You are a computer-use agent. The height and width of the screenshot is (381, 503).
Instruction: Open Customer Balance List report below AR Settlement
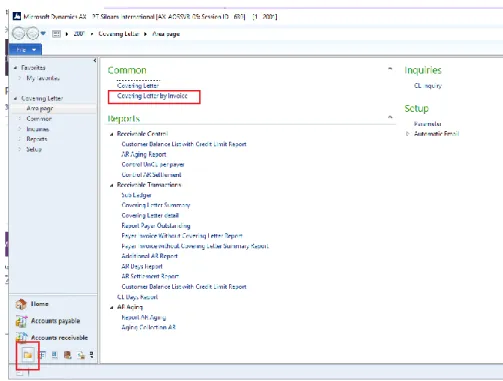pyautogui.click(x=184, y=287)
